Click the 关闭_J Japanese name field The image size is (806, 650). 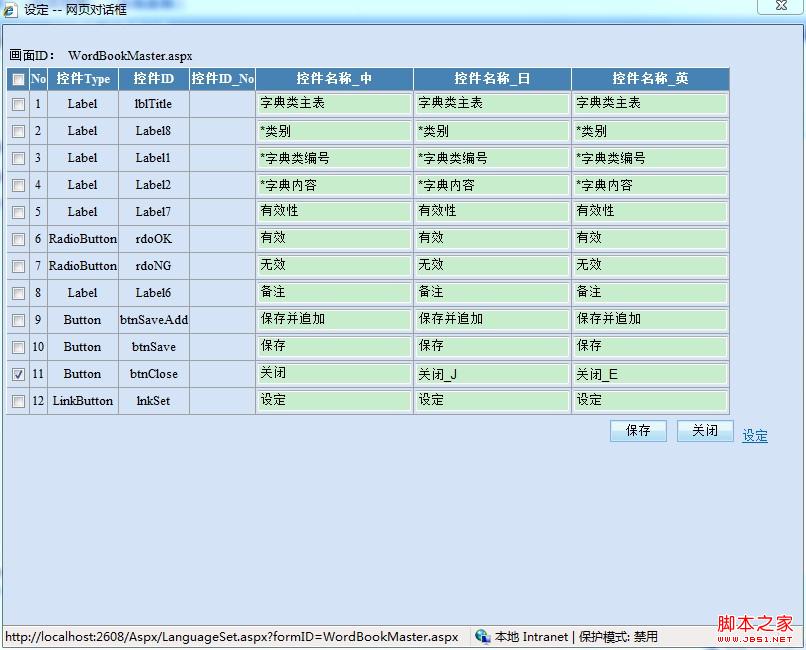pos(492,374)
